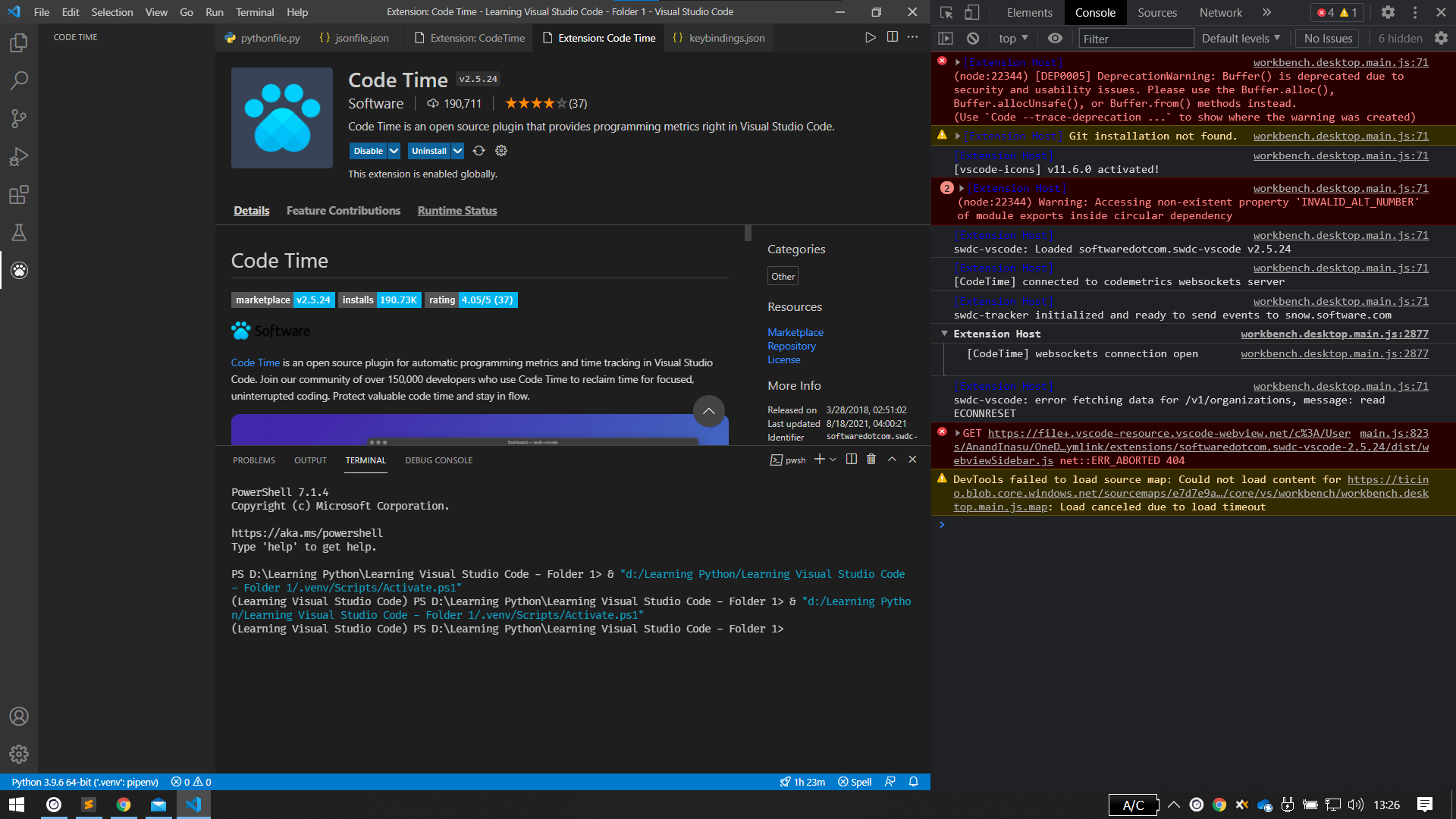Kill the terminal with the trash icon
This screenshot has width=1456, height=819.
pyautogui.click(x=871, y=459)
